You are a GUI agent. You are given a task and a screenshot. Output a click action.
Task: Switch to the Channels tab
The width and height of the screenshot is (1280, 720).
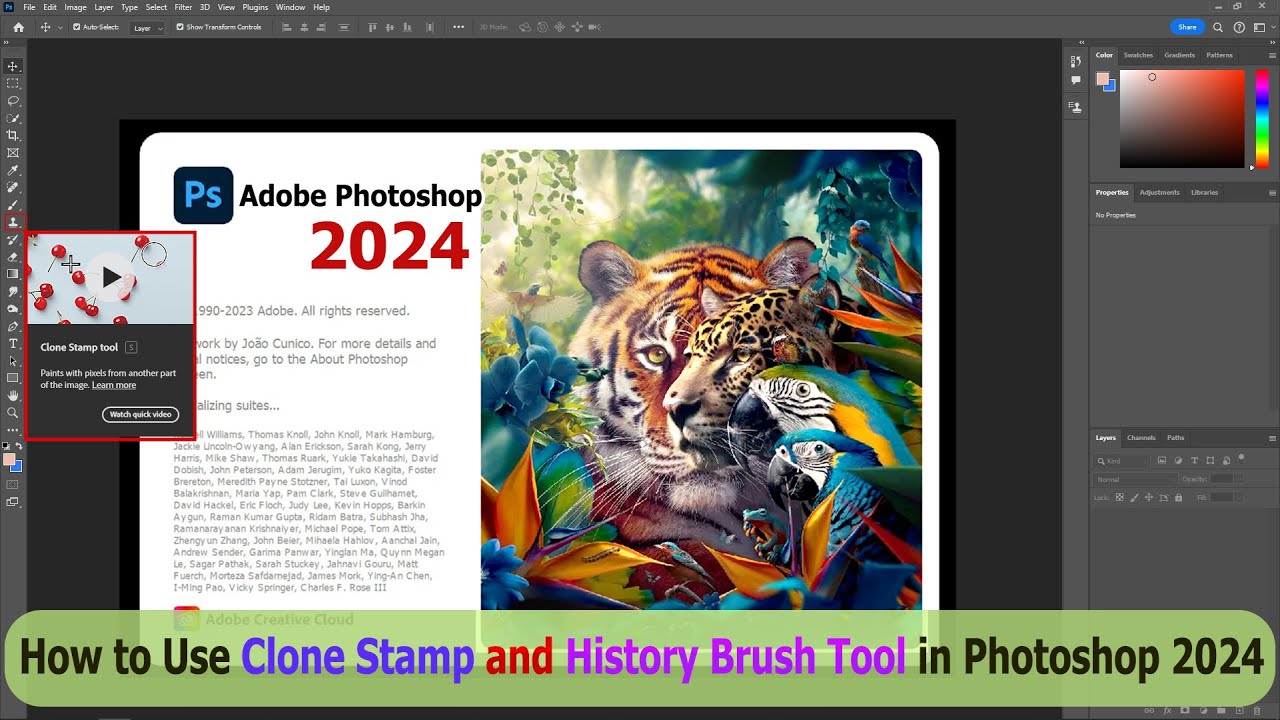coord(1141,438)
